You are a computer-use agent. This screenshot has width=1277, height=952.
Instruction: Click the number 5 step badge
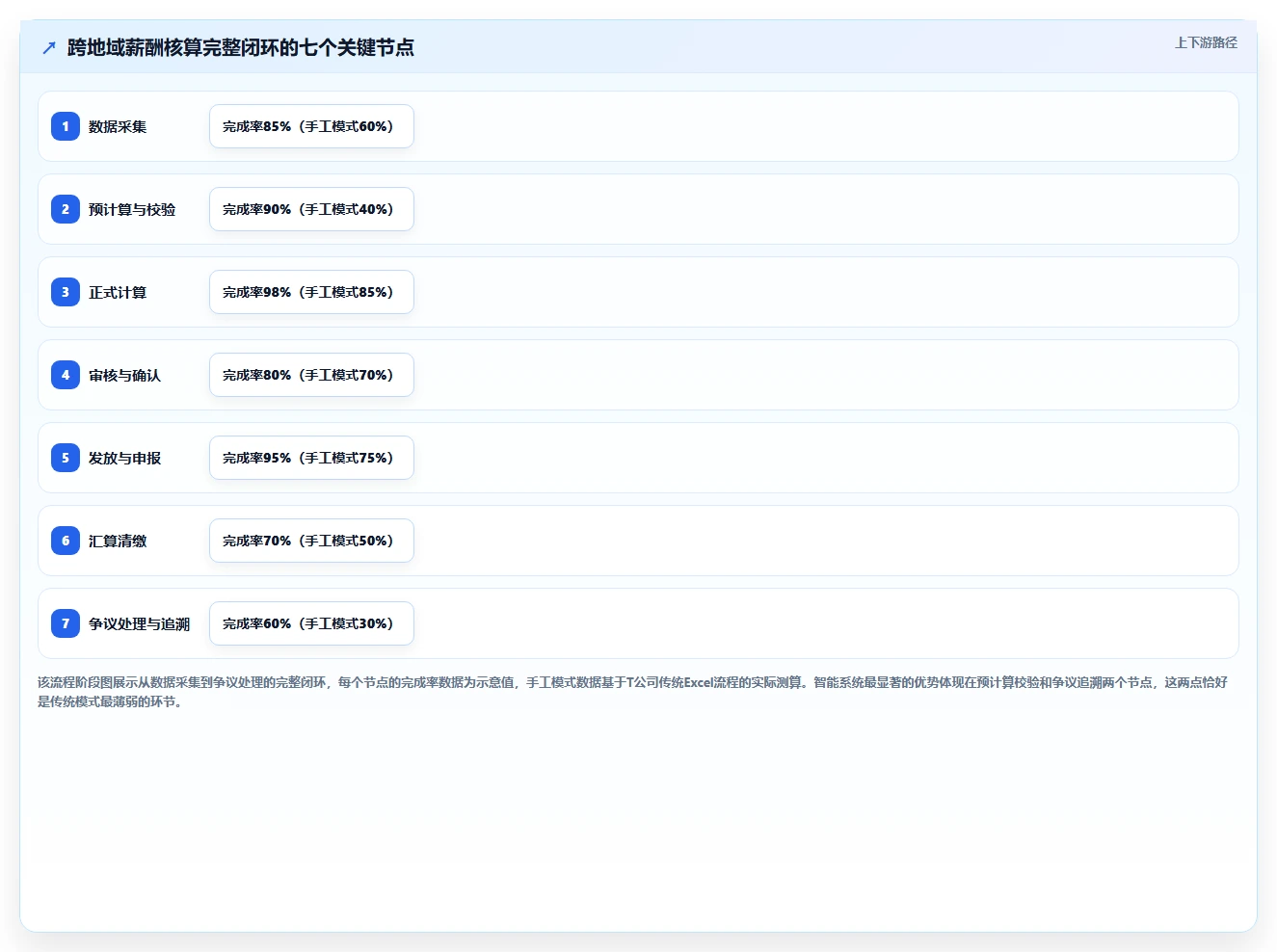coord(66,458)
